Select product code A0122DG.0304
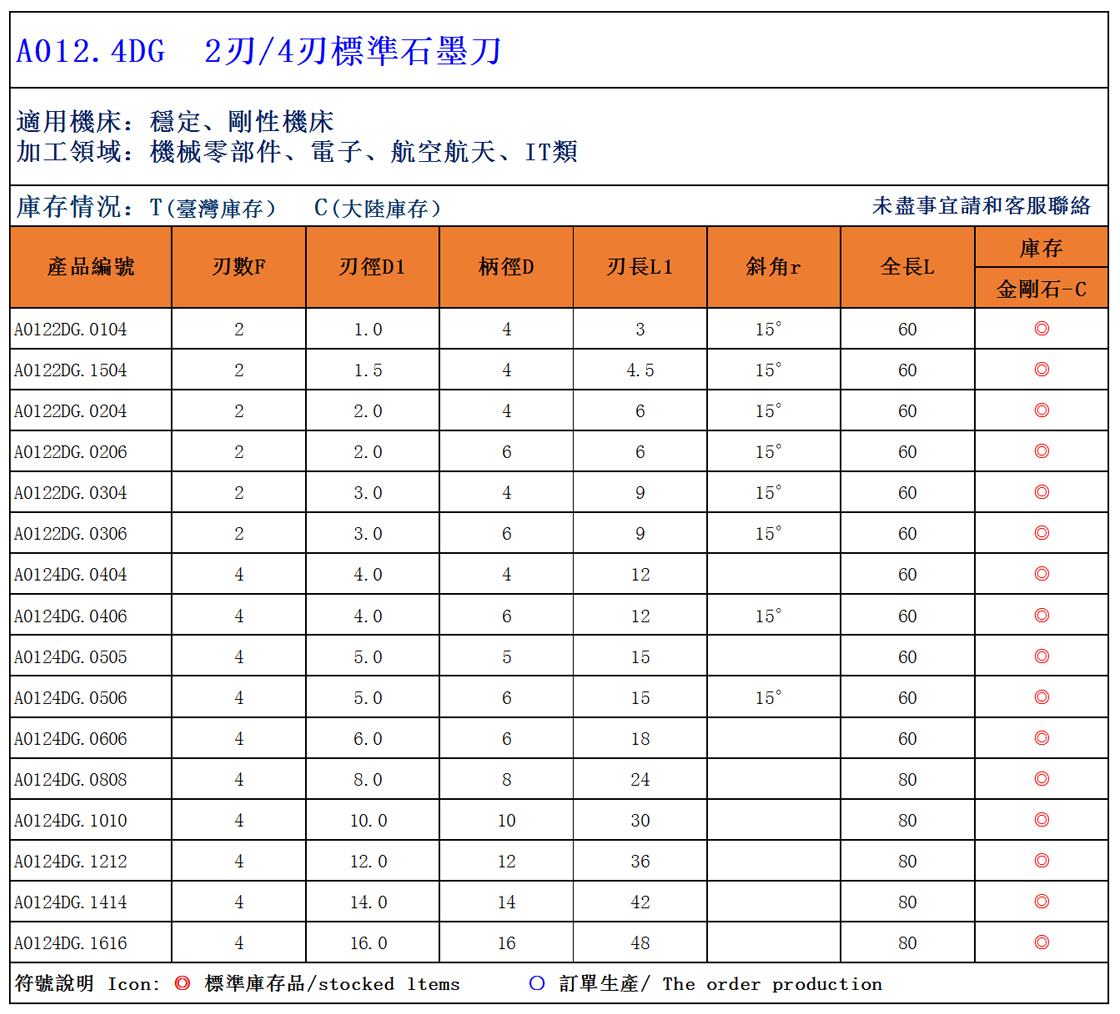The image size is (1120, 1014). [x=70, y=493]
